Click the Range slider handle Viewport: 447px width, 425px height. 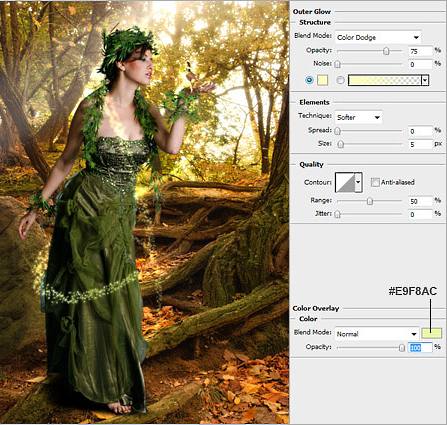[370, 201]
